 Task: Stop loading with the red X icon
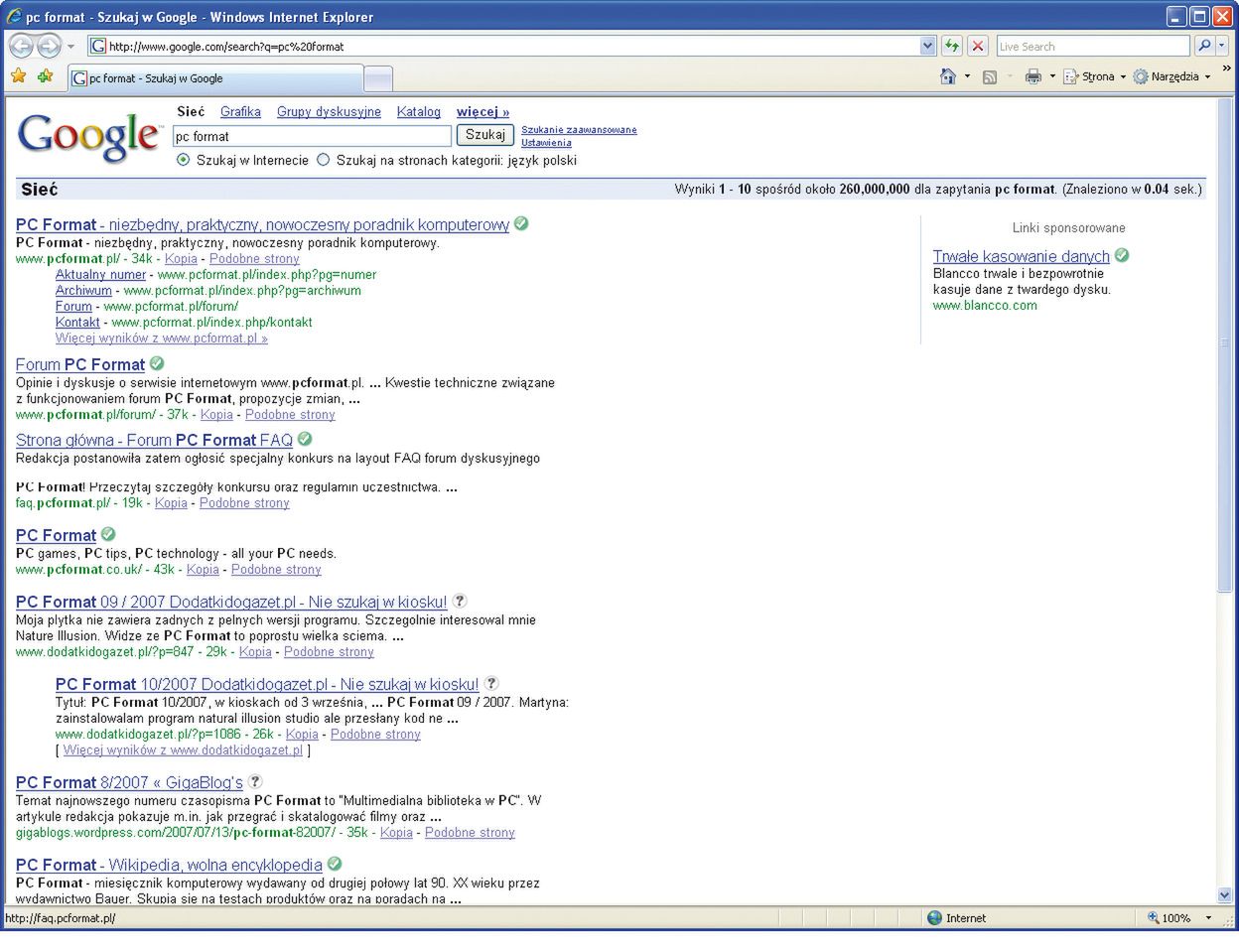point(978,46)
